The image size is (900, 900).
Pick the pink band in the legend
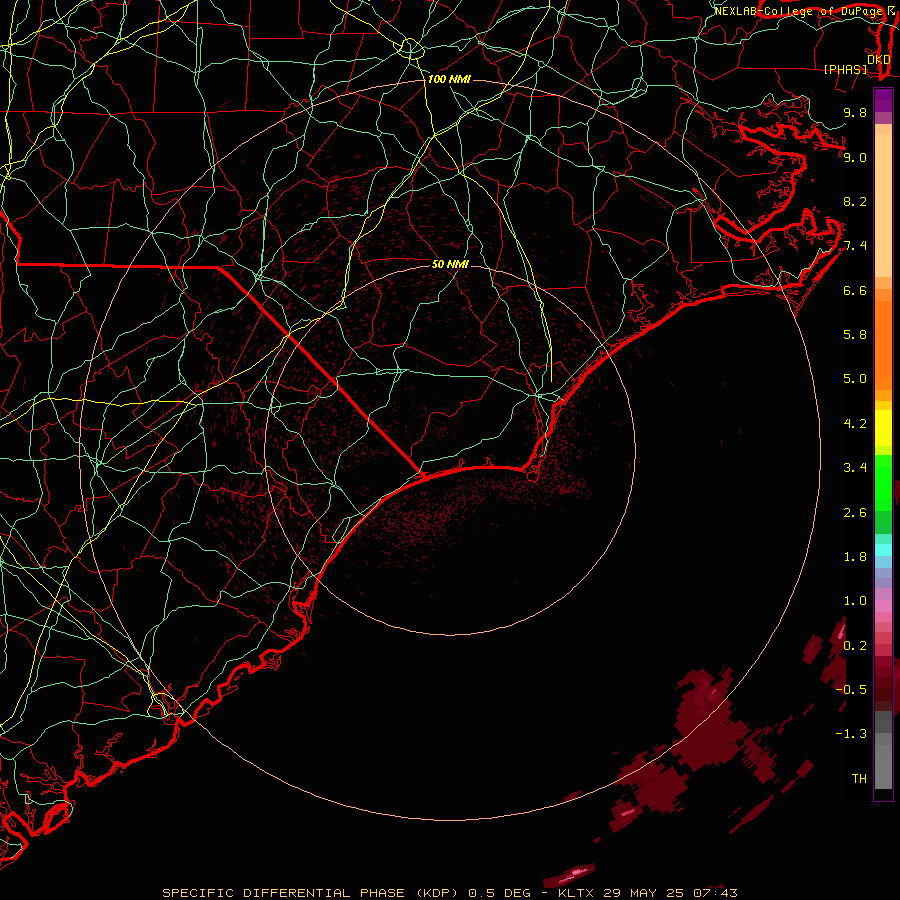[x=883, y=606]
